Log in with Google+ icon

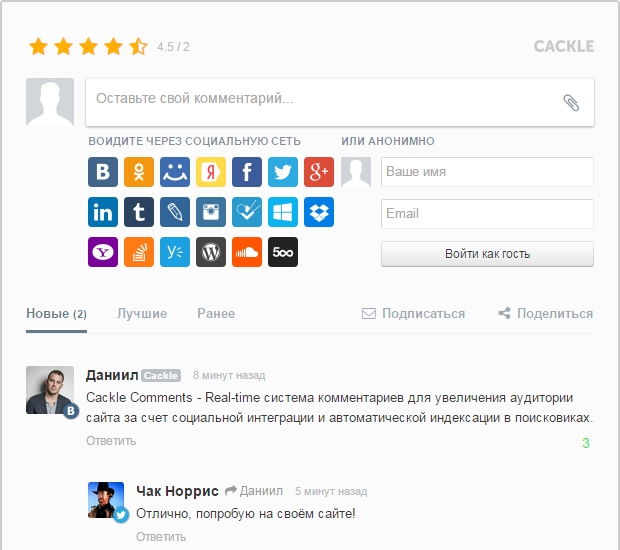click(x=319, y=172)
